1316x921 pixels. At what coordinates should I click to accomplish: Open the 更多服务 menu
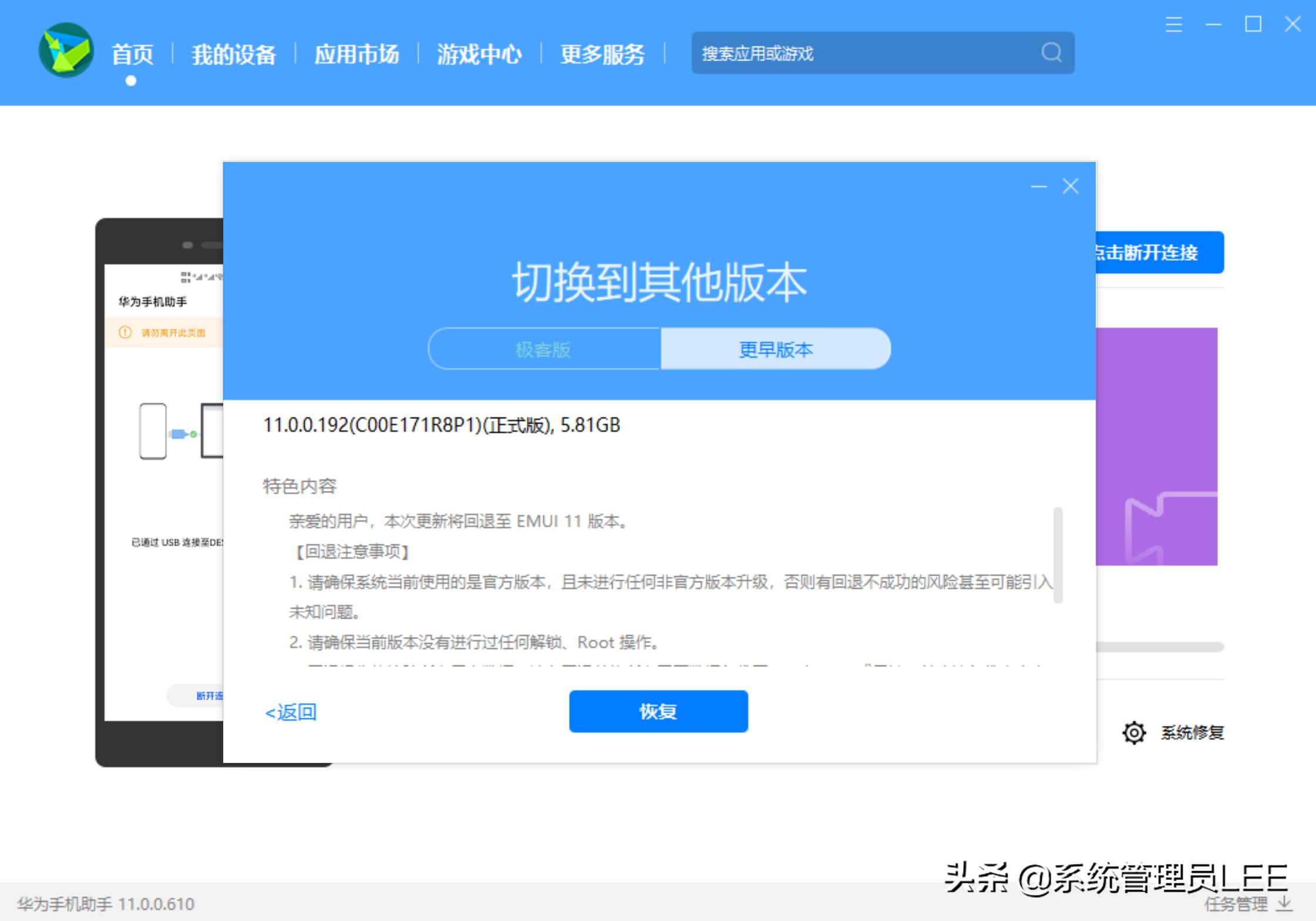point(602,55)
